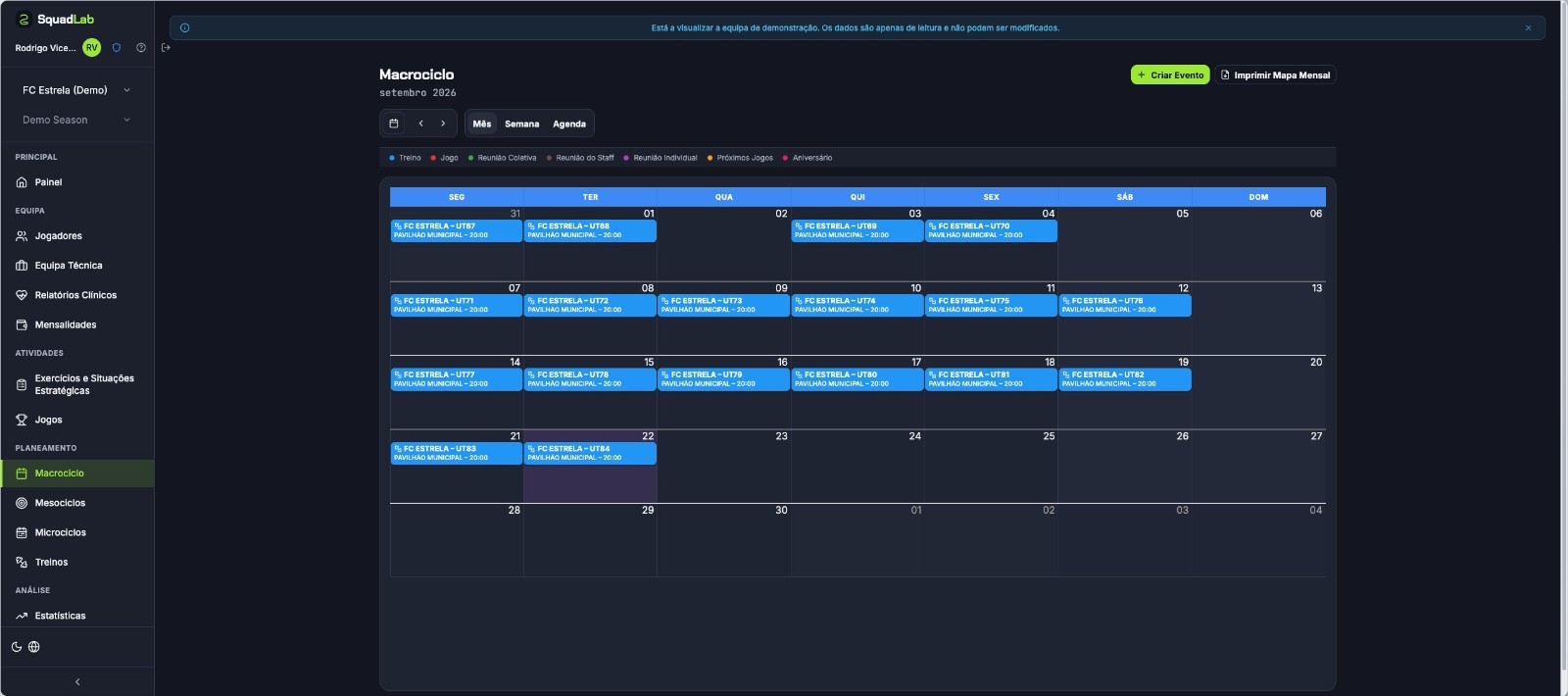1568x696 pixels.
Task: Click the Relatórios Clínicos heart icon
Action: [x=22, y=295]
